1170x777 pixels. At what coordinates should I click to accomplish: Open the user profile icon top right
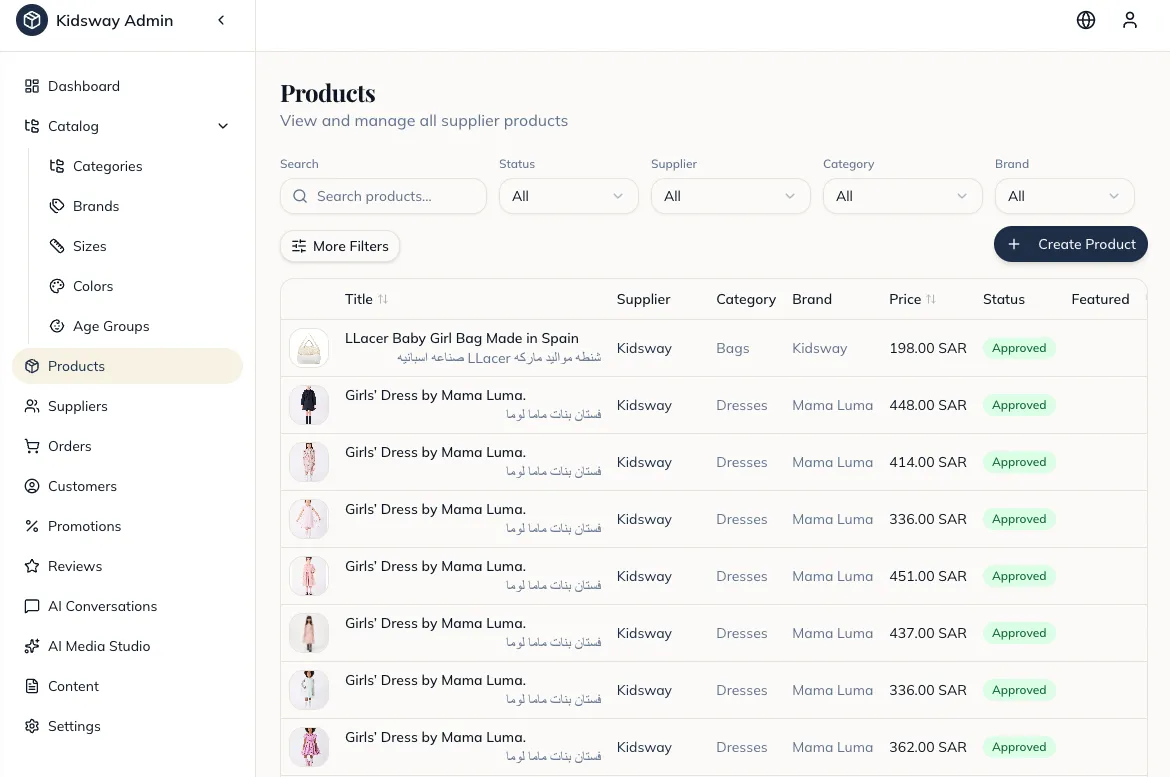(1130, 20)
